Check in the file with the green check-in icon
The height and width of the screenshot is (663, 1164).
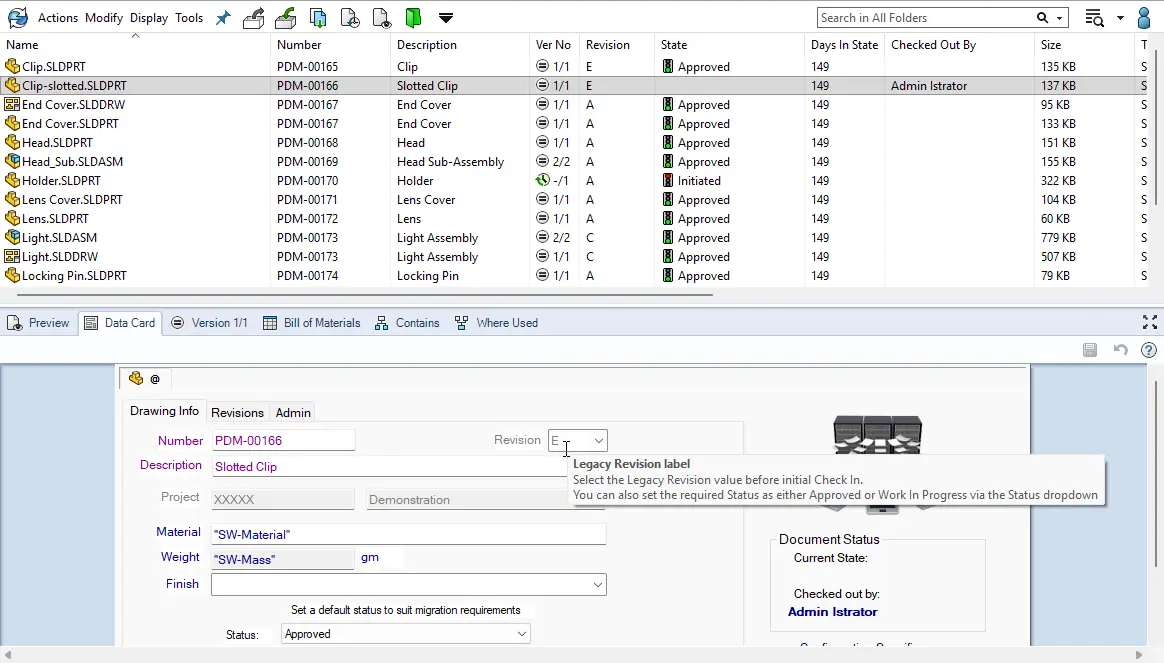285,17
